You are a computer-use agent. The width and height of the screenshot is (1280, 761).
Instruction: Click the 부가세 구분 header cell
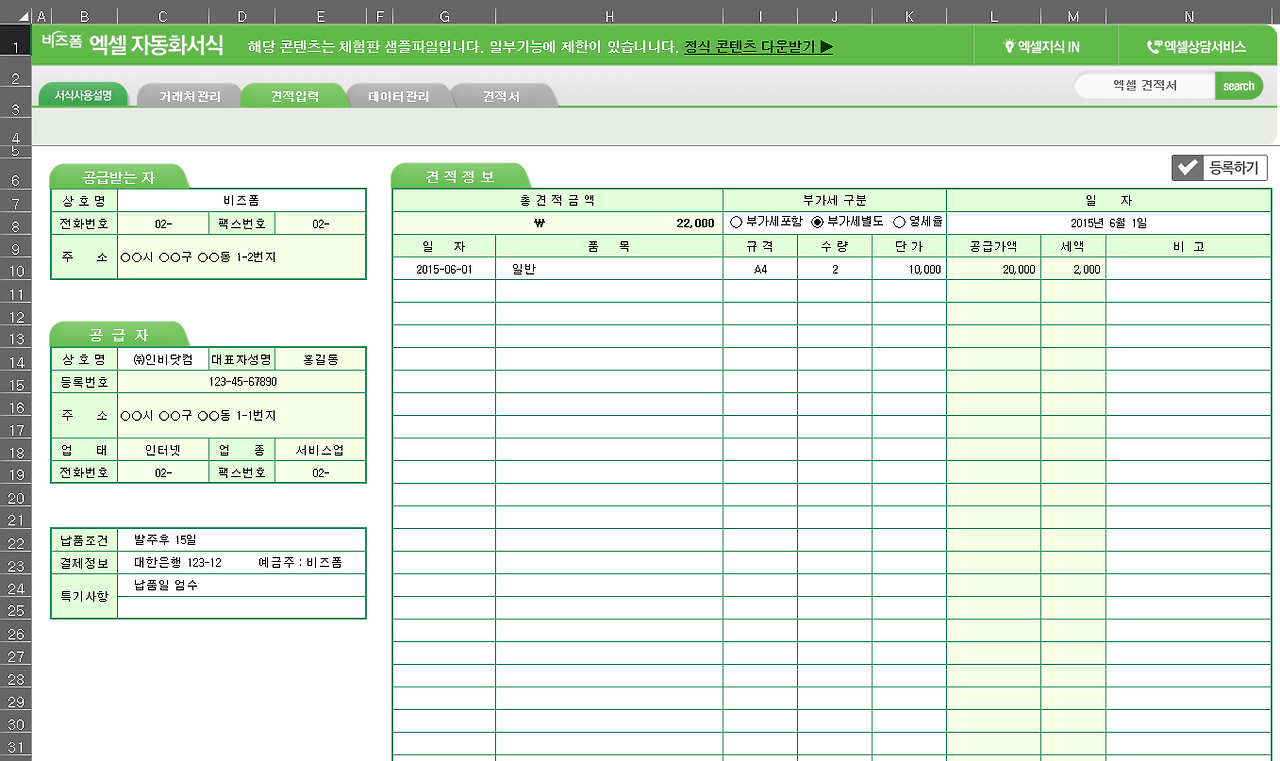point(834,200)
